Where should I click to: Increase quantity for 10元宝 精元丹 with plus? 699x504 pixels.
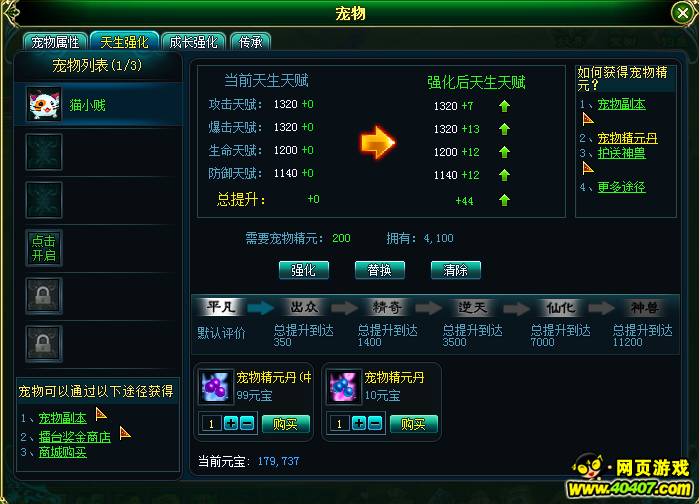click(x=359, y=423)
